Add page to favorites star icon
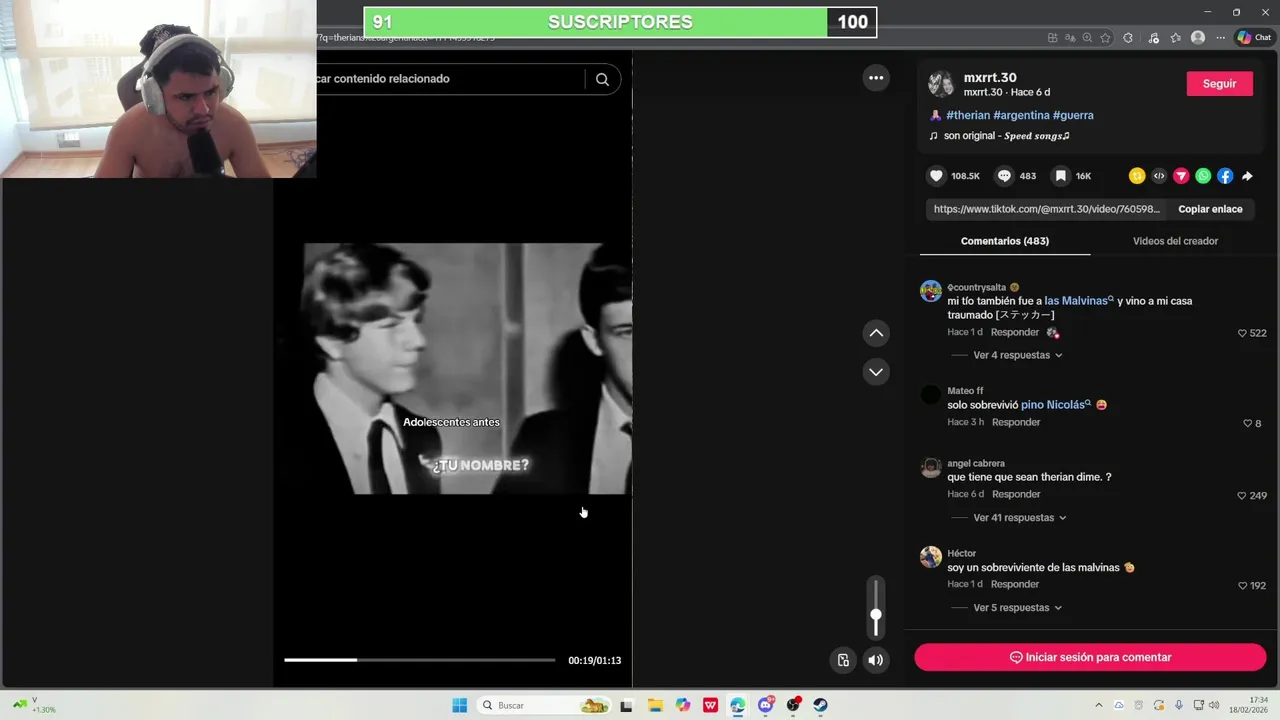The image size is (1280, 720). (x=1105, y=38)
